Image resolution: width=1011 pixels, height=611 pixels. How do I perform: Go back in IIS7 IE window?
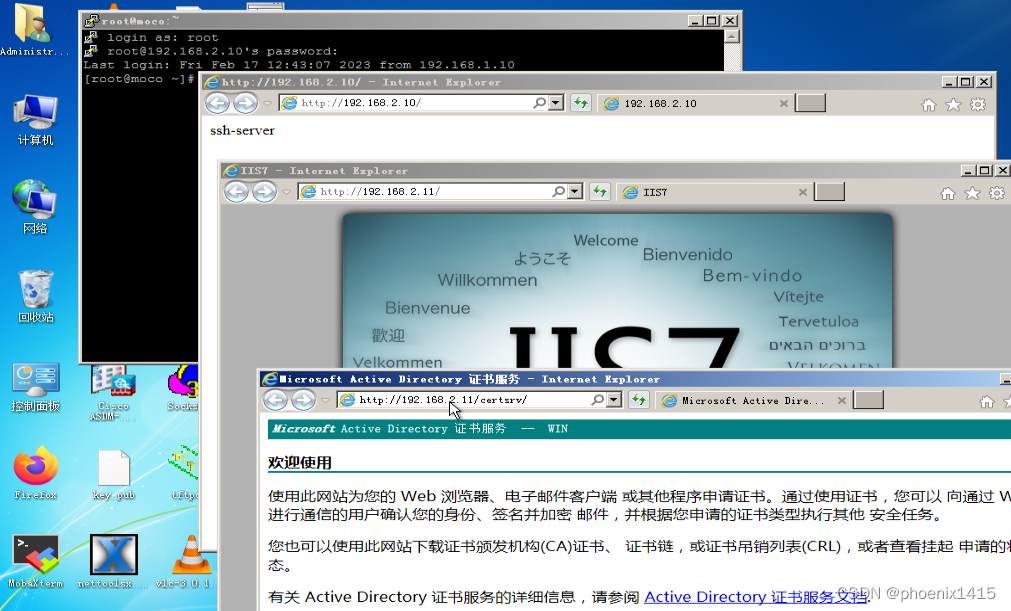click(237, 191)
